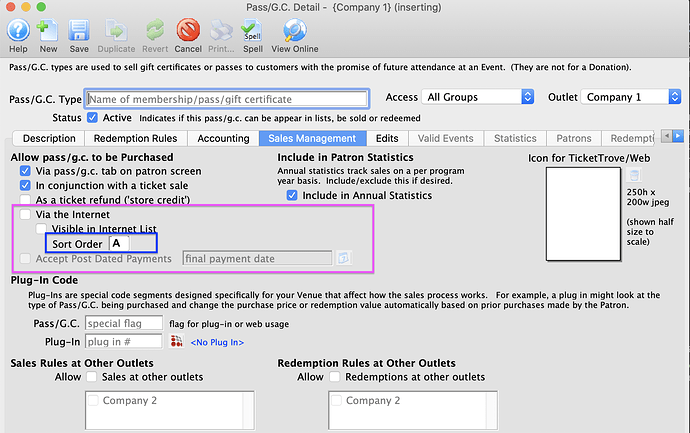Click the New record icon
This screenshot has width=690, height=433.
[48, 31]
